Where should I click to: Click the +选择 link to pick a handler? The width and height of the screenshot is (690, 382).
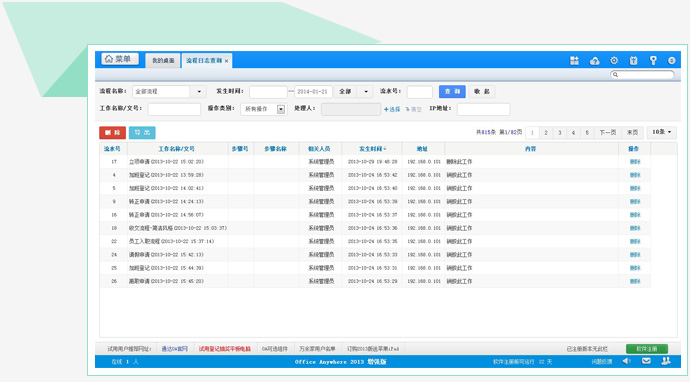(x=392, y=109)
